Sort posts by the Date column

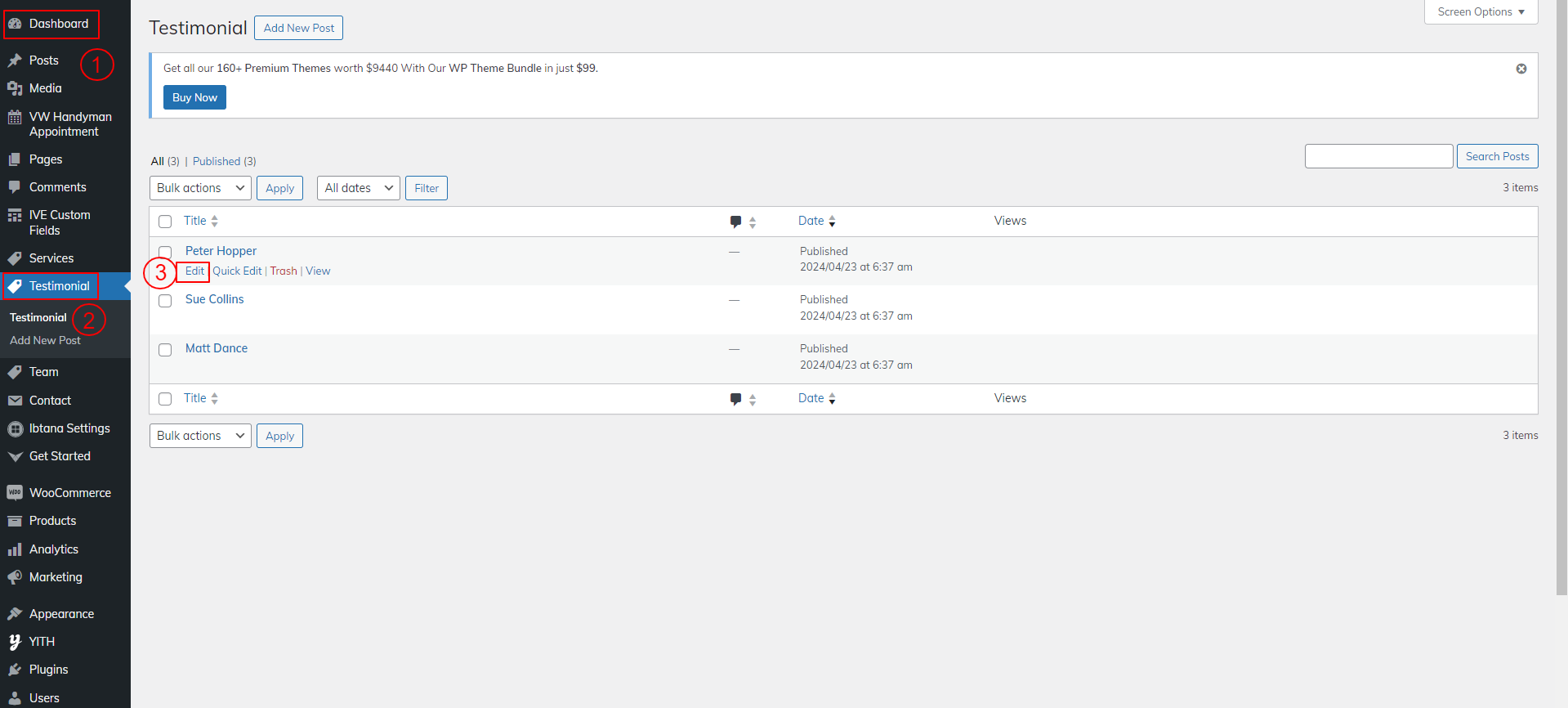point(811,221)
